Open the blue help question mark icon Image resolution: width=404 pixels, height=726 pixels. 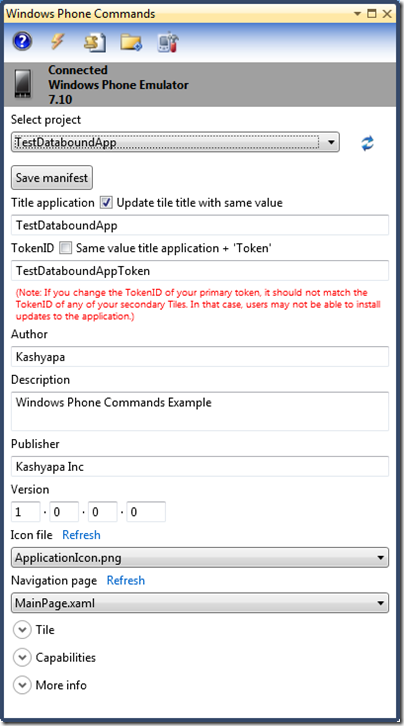22,42
